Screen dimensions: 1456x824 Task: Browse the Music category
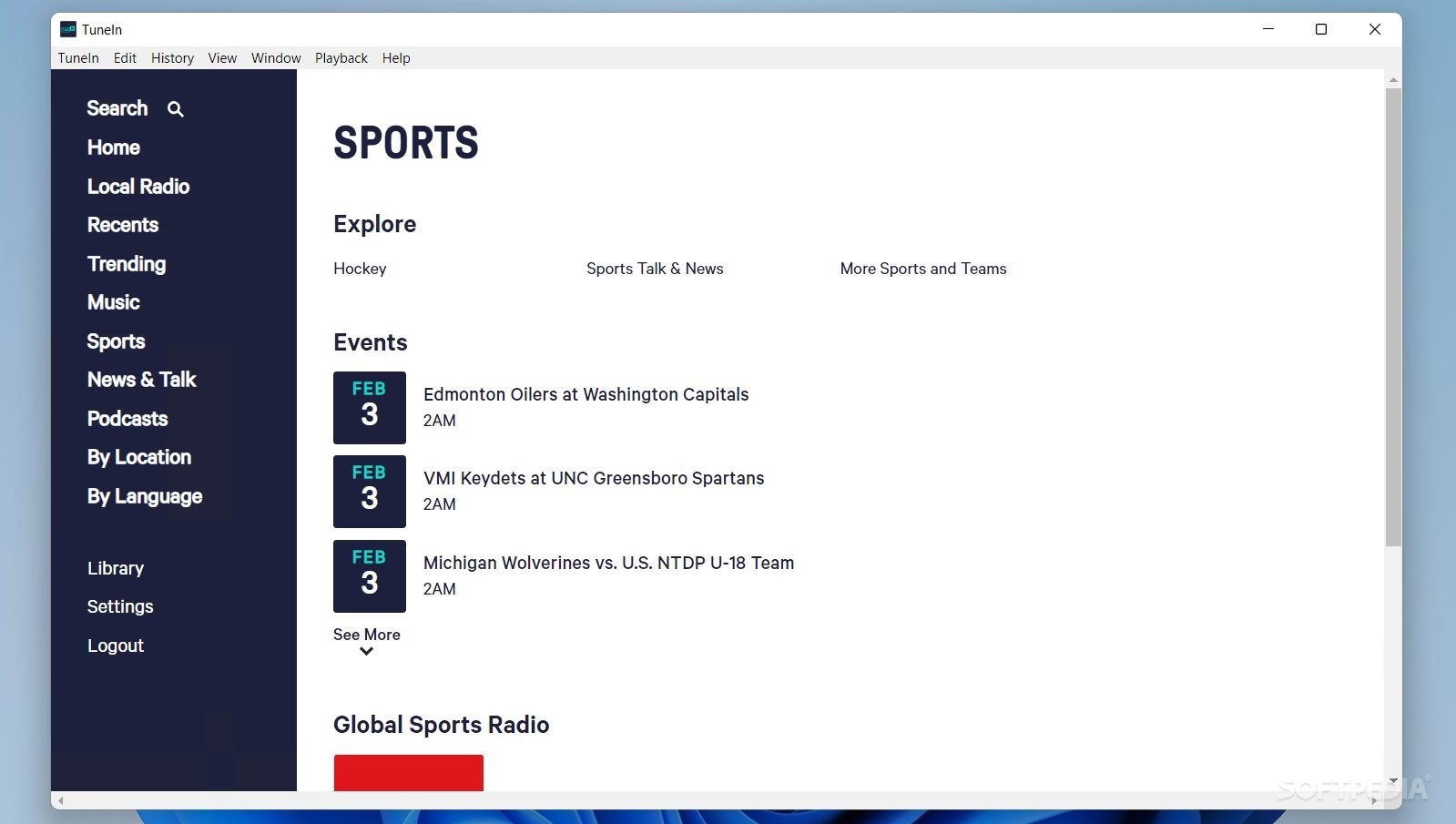pyautogui.click(x=114, y=302)
